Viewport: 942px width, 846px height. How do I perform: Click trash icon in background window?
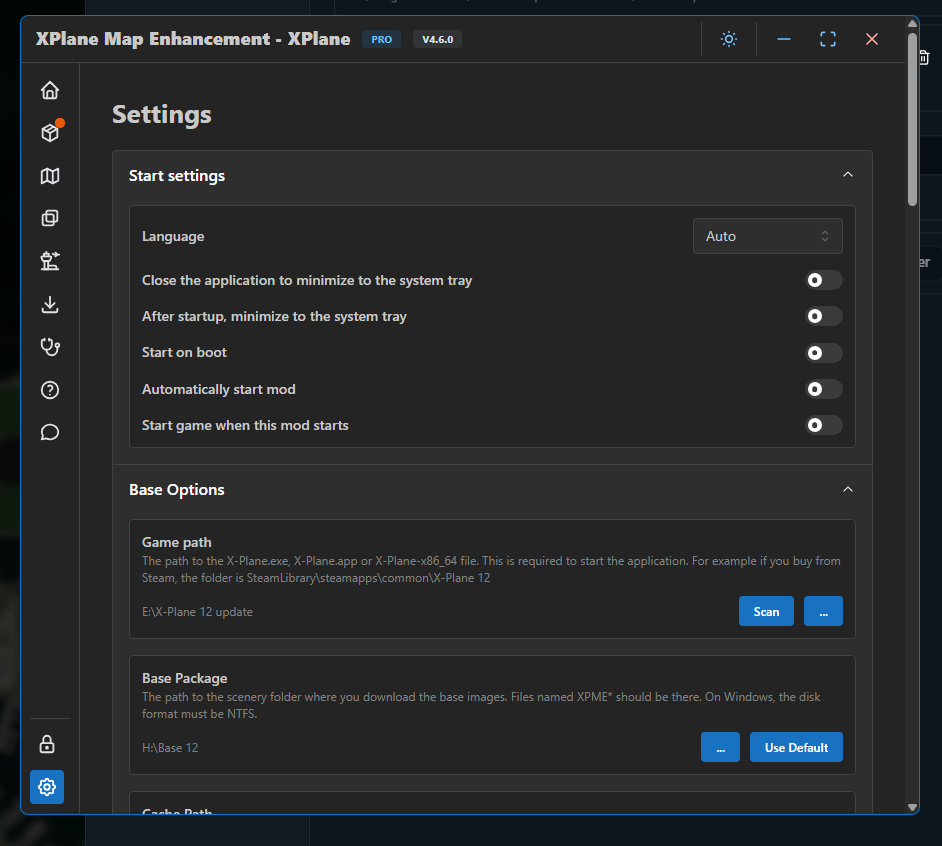(925, 58)
